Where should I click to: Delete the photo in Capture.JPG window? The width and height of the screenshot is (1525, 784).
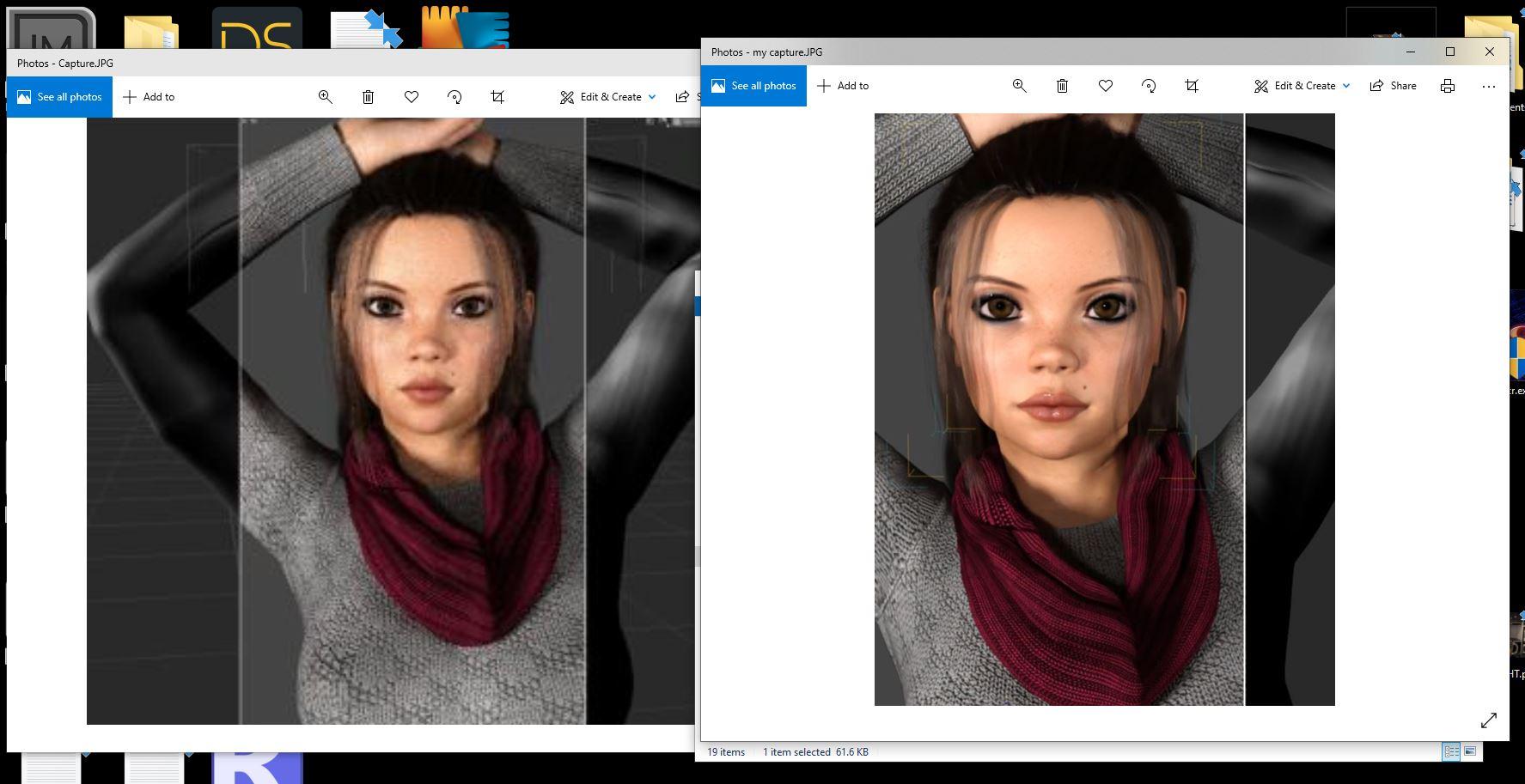368,97
